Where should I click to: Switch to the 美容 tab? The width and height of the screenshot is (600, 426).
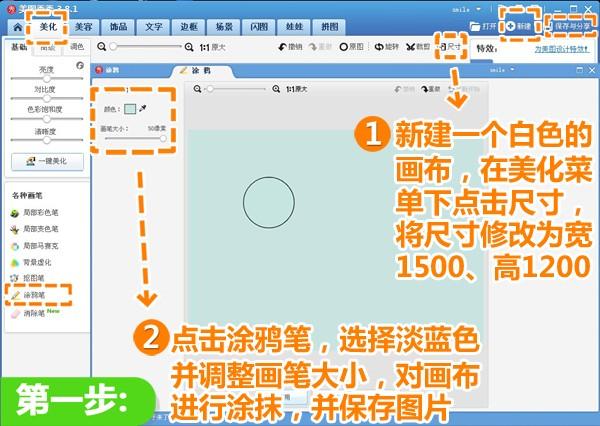pyautogui.click(x=85, y=28)
